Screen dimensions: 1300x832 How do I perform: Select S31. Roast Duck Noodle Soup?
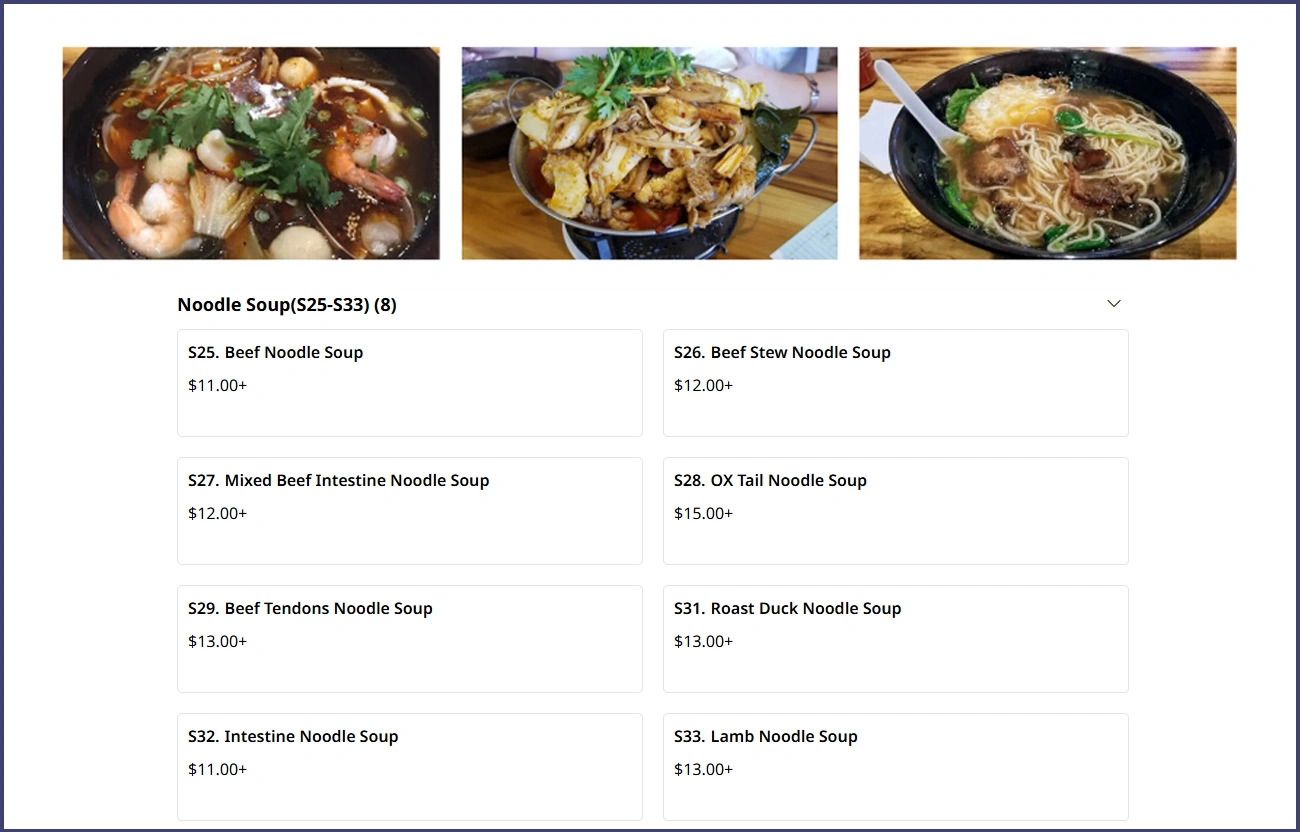click(896, 639)
